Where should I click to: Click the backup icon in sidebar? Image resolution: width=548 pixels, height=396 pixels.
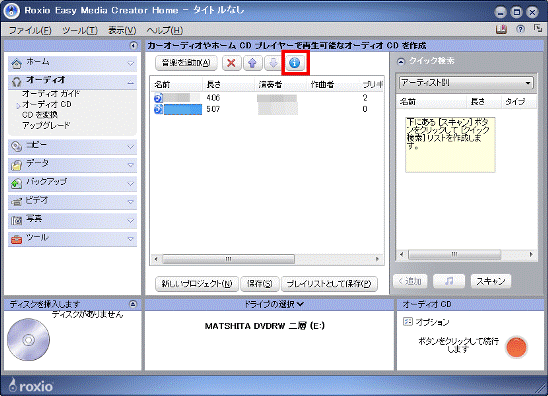(16, 183)
